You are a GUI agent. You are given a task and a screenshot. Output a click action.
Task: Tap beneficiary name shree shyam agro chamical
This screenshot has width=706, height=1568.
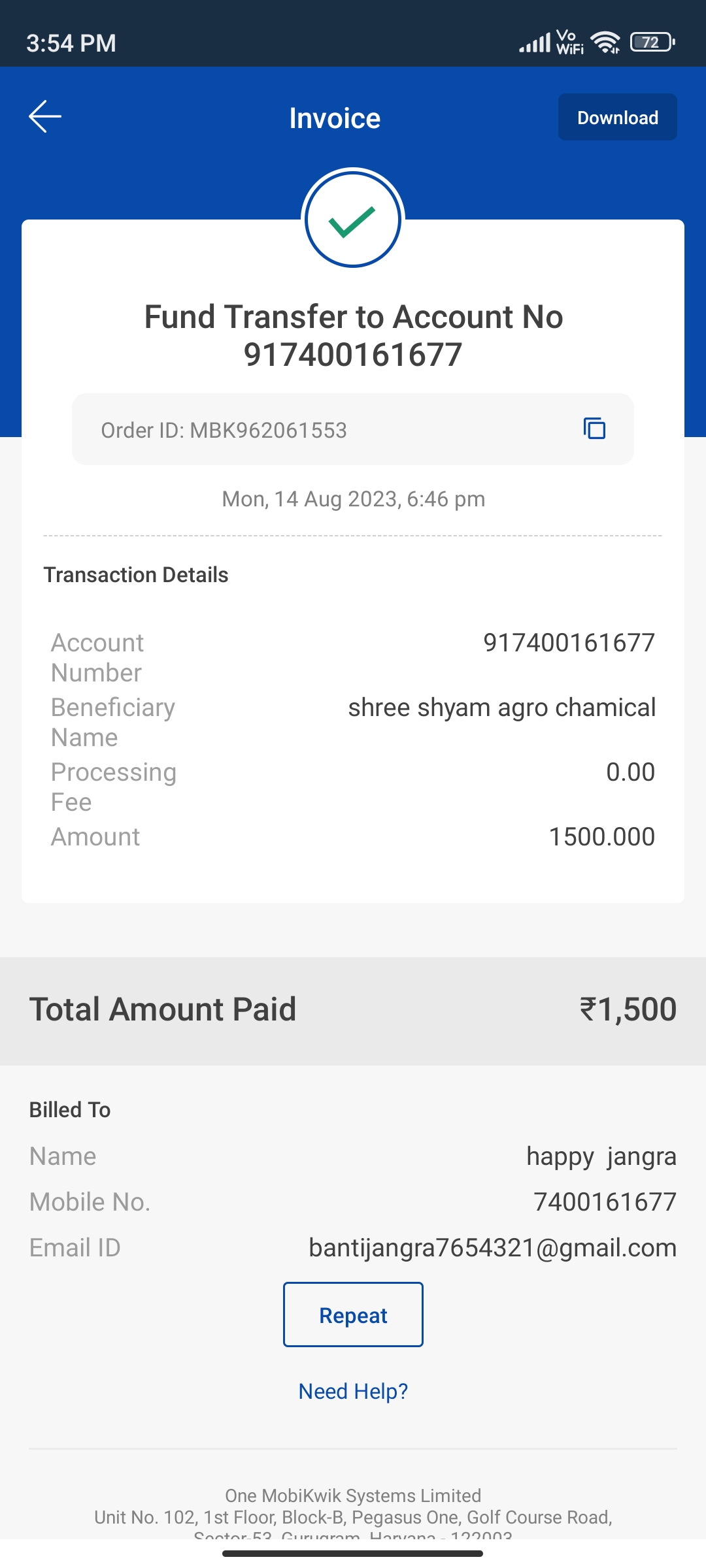click(501, 708)
